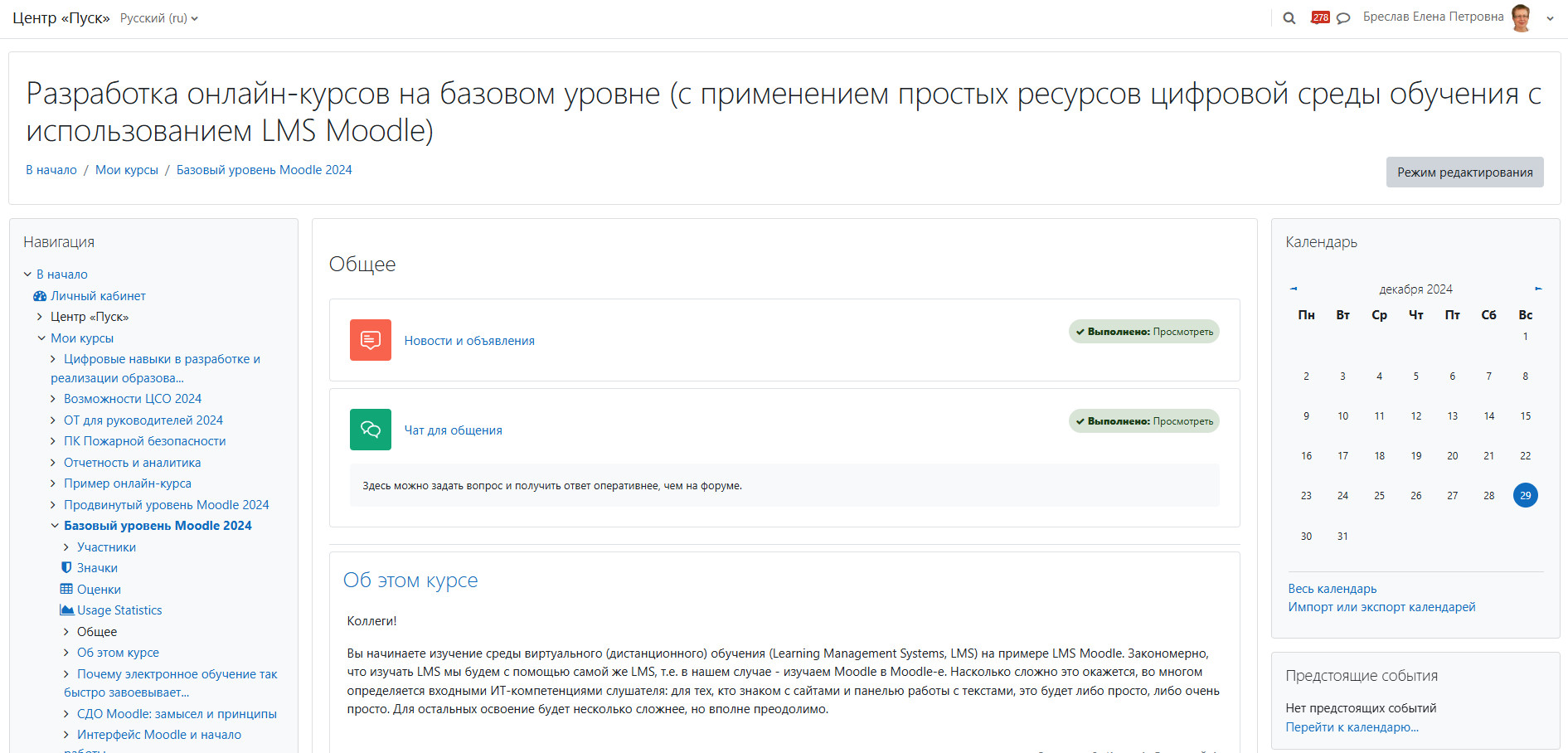Click the Usage Statistics chart icon
The image size is (1568, 753).
pyautogui.click(x=67, y=610)
